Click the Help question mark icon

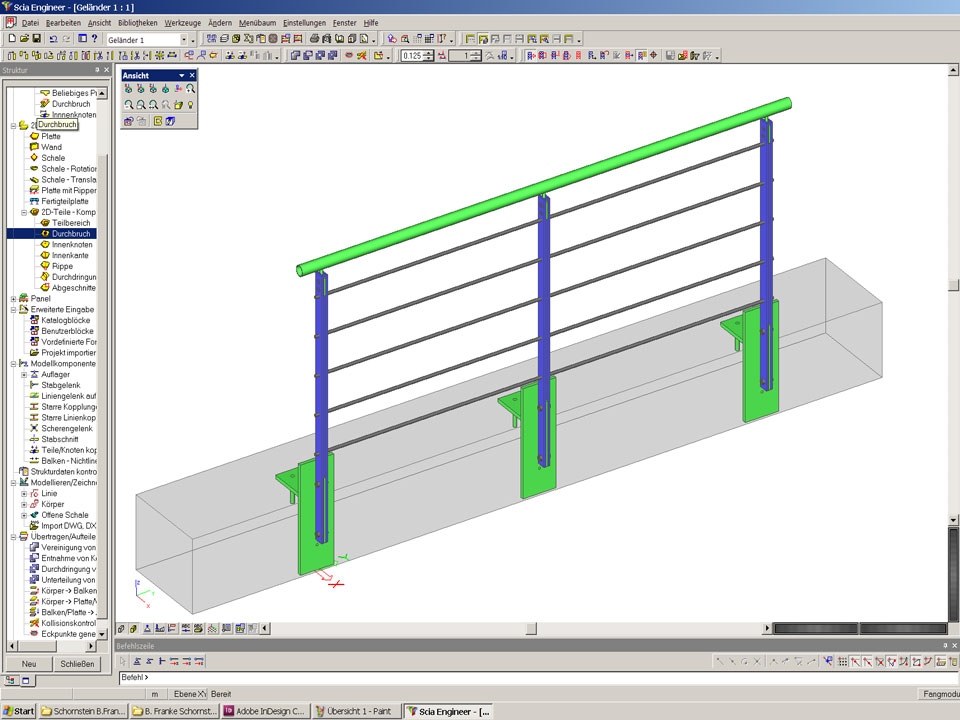pos(94,39)
